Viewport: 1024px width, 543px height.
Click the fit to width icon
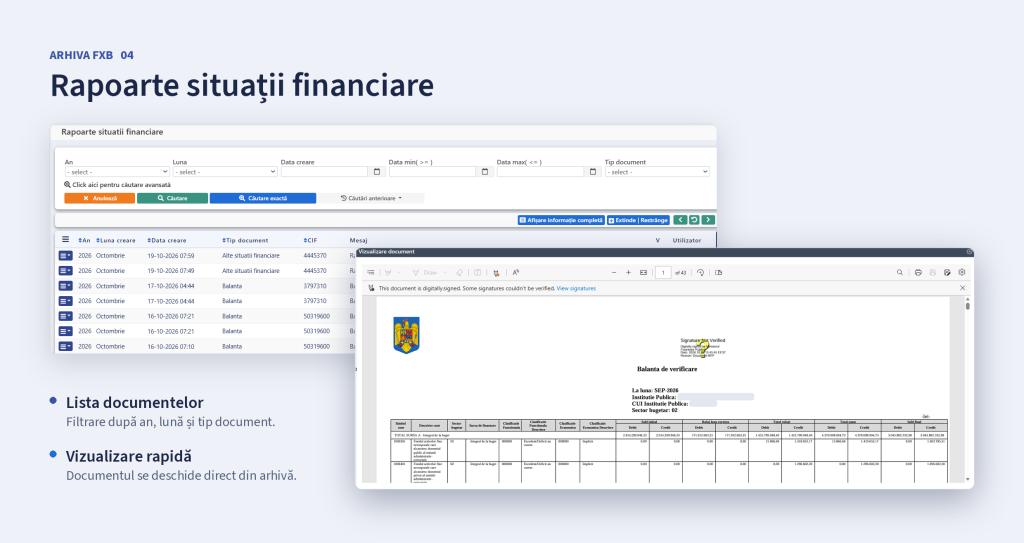(643, 272)
